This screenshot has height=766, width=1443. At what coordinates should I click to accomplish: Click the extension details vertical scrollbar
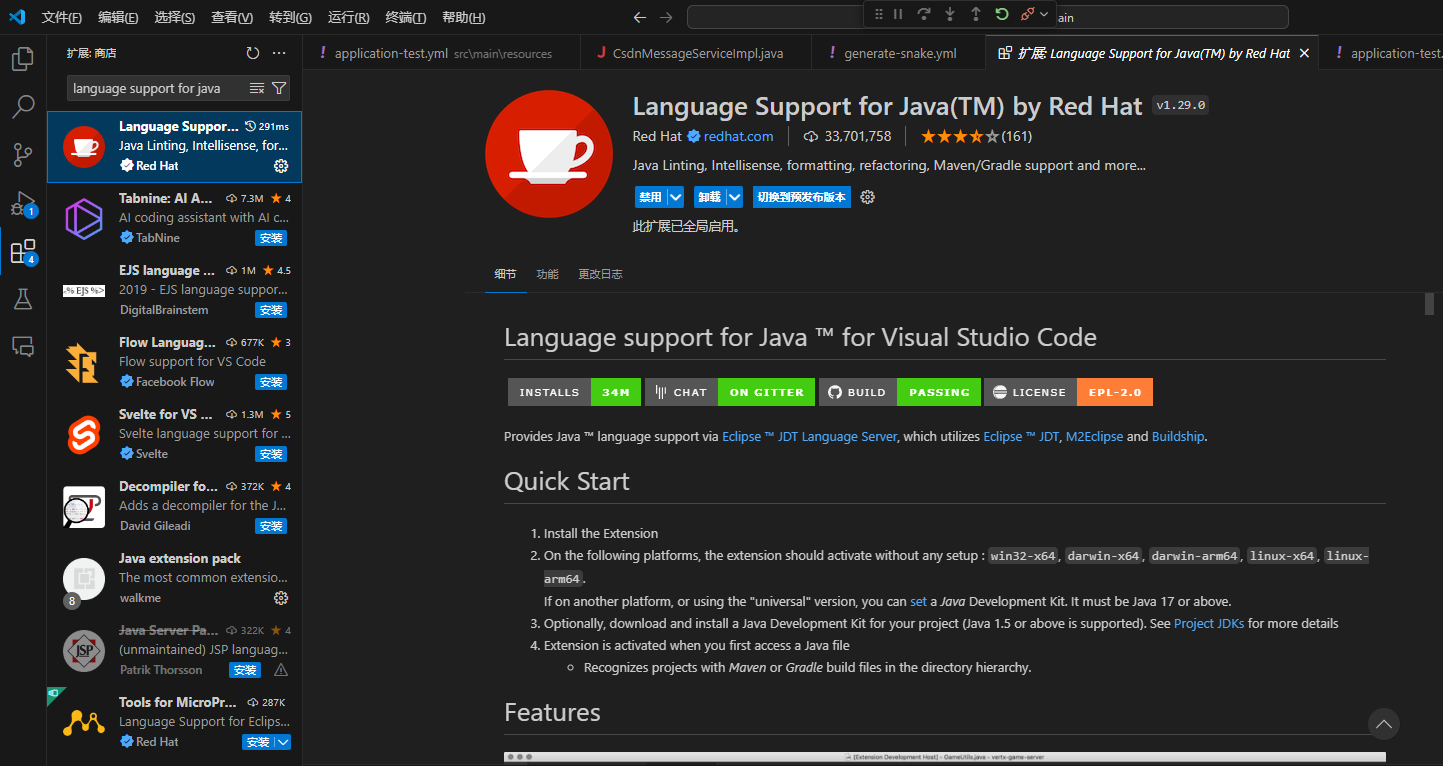(x=1430, y=304)
